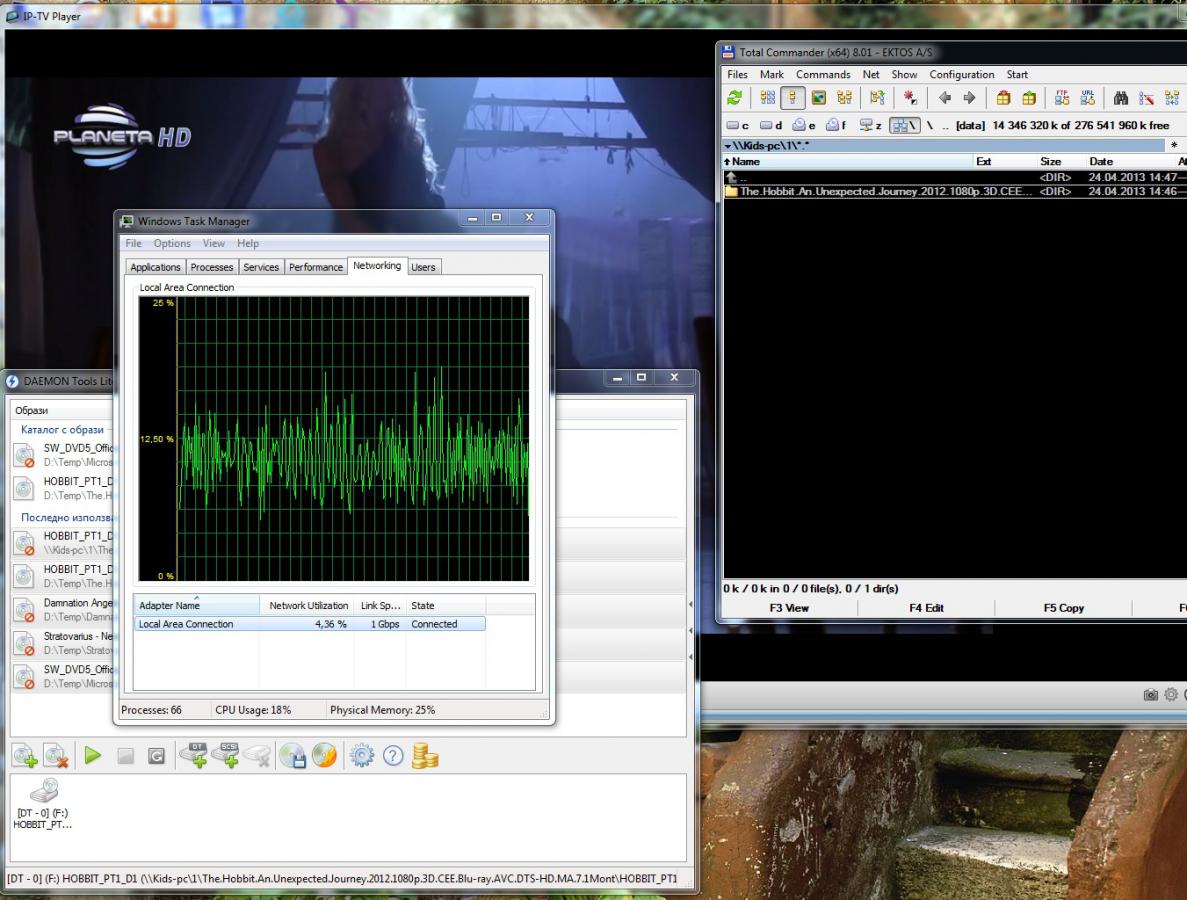The height and width of the screenshot is (900, 1187).
Task: Show the directory tree view in Total Commander
Action: (x=844, y=98)
